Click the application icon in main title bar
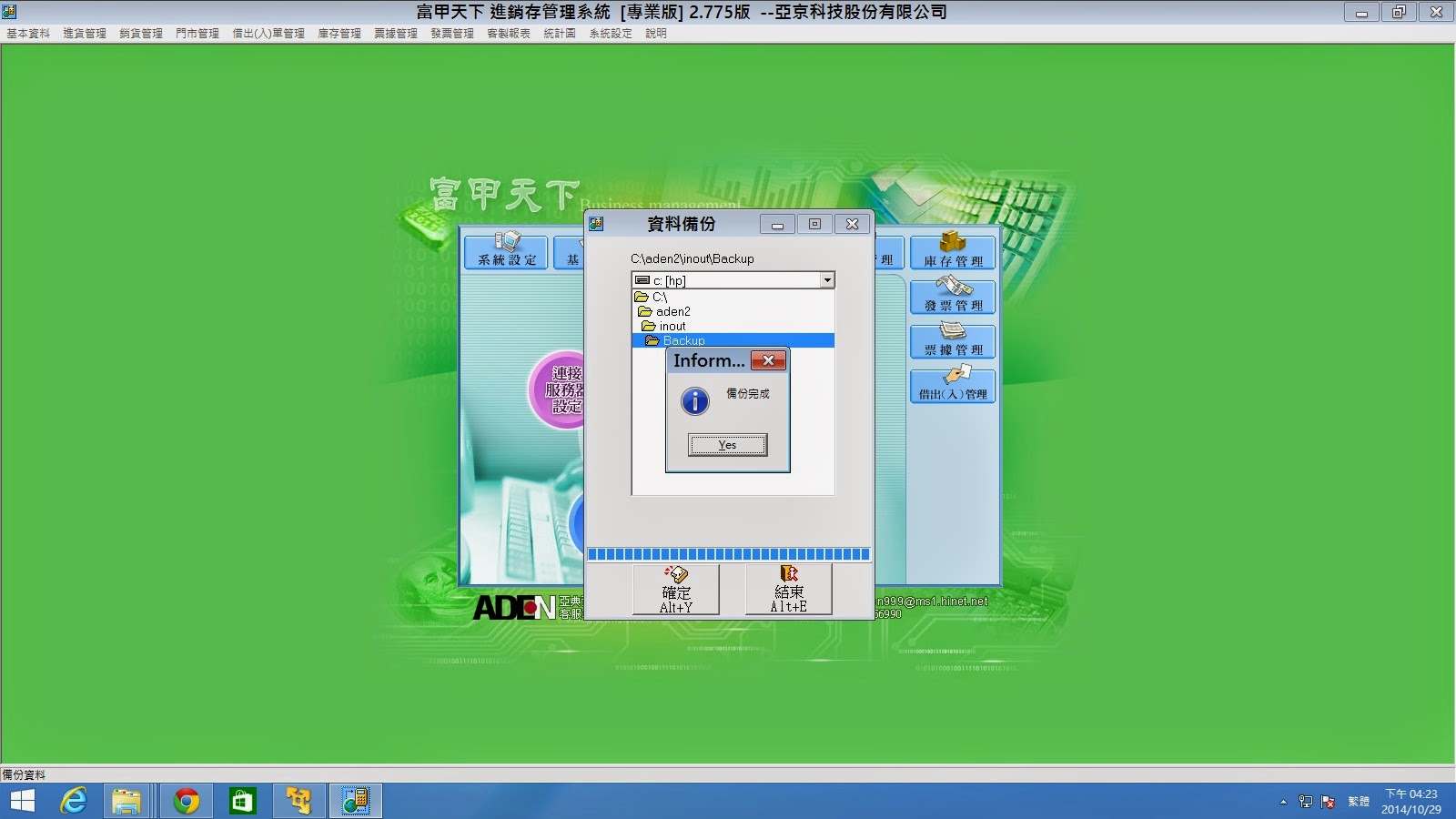1456x819 pixels. click(10, 12)
